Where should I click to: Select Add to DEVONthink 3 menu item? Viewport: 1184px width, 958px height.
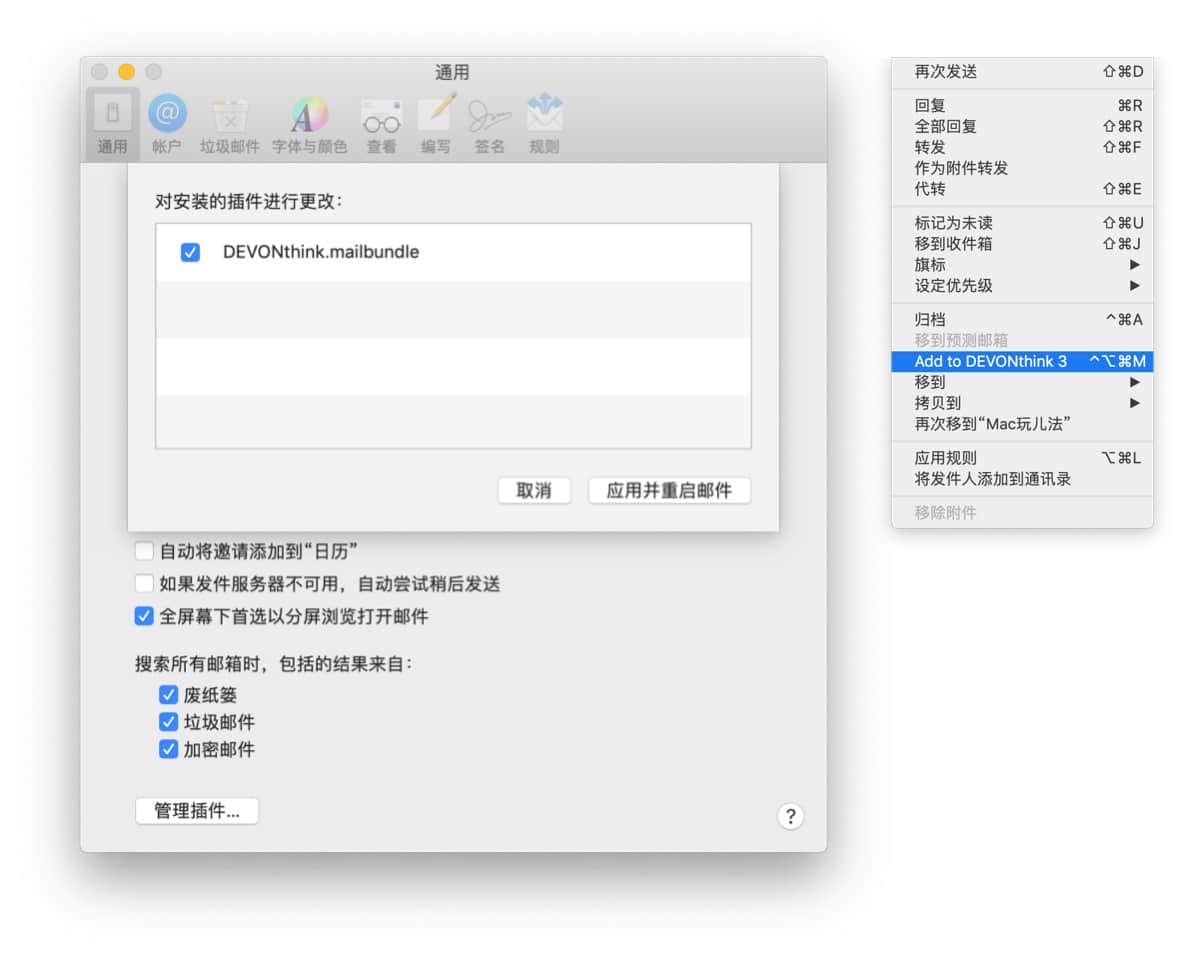pyautogui.click(x=1022, y=362)
